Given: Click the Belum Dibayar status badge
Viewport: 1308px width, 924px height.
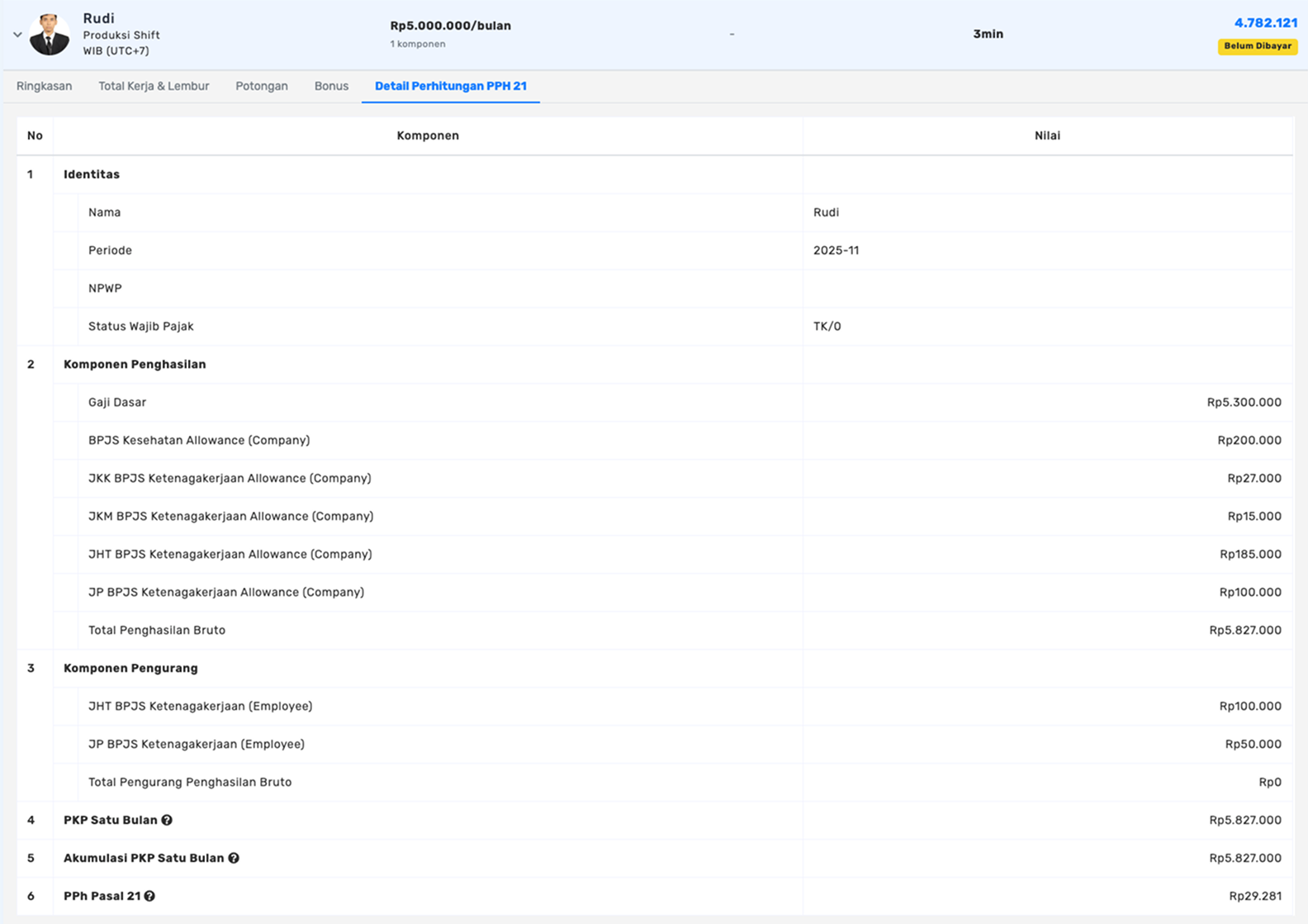Looking at the screenshot, I should (1257, 46).
